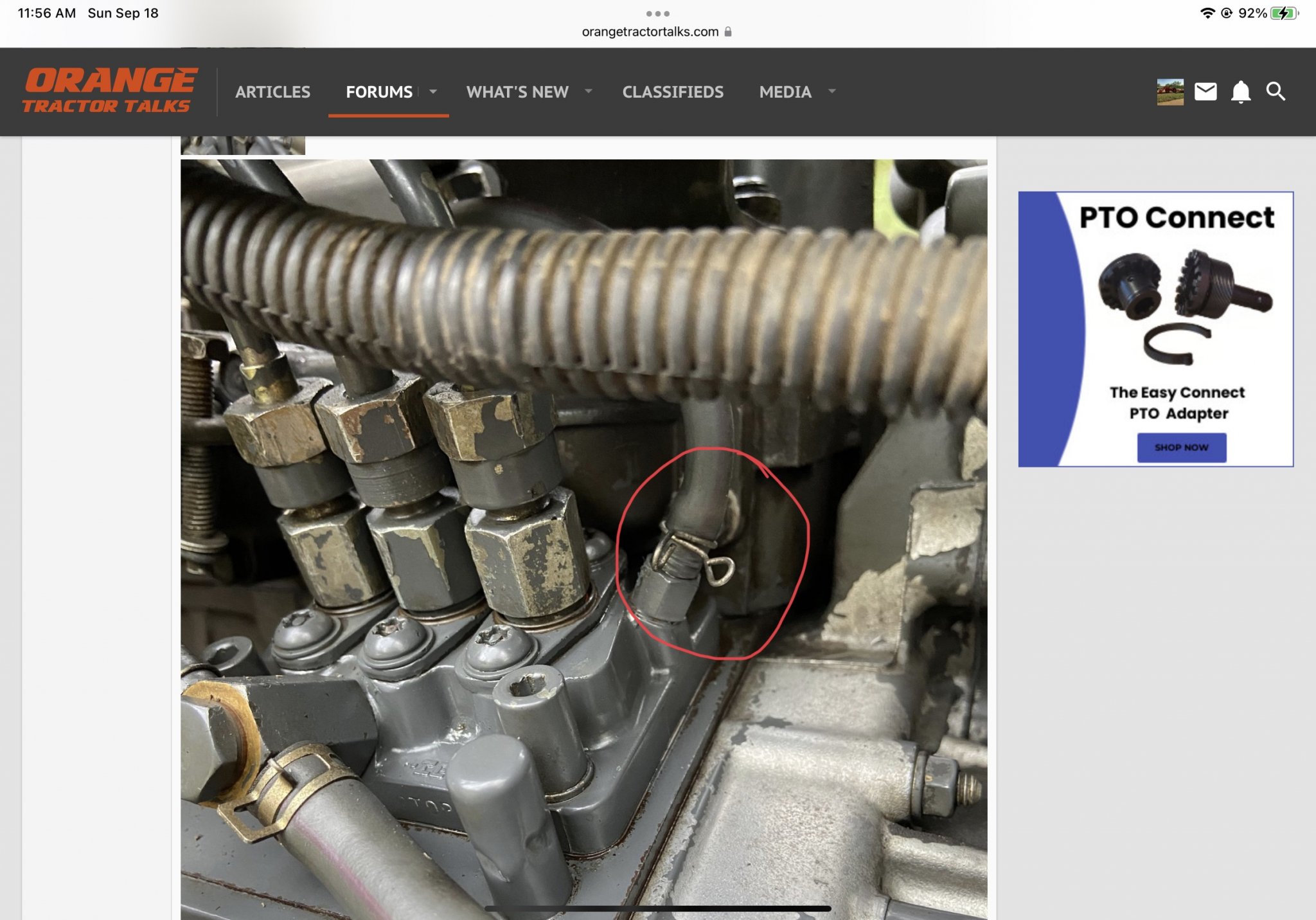
Task: Open the inbox envelope icon
Action: coord(1205,92)
